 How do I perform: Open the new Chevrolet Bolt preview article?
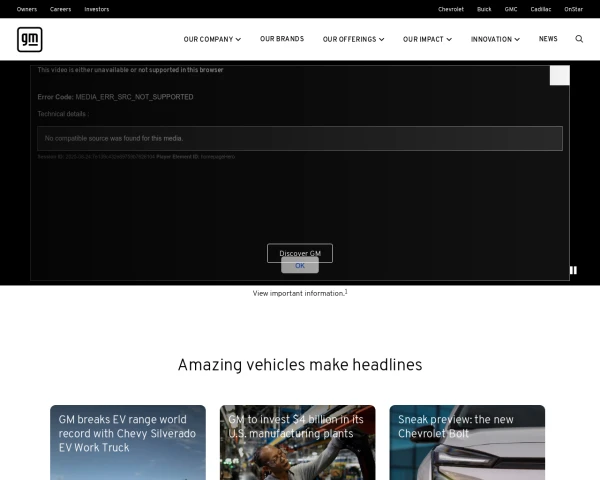tap(467, 442)
